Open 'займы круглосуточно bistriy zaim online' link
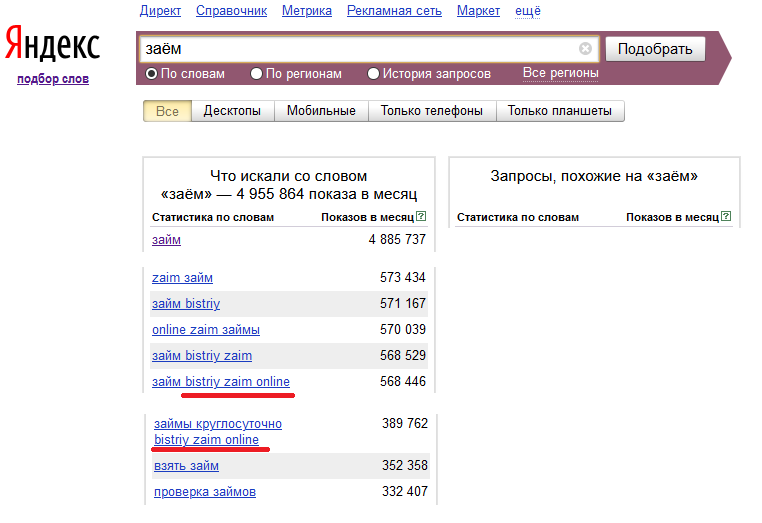 click(x=218, y=432)
